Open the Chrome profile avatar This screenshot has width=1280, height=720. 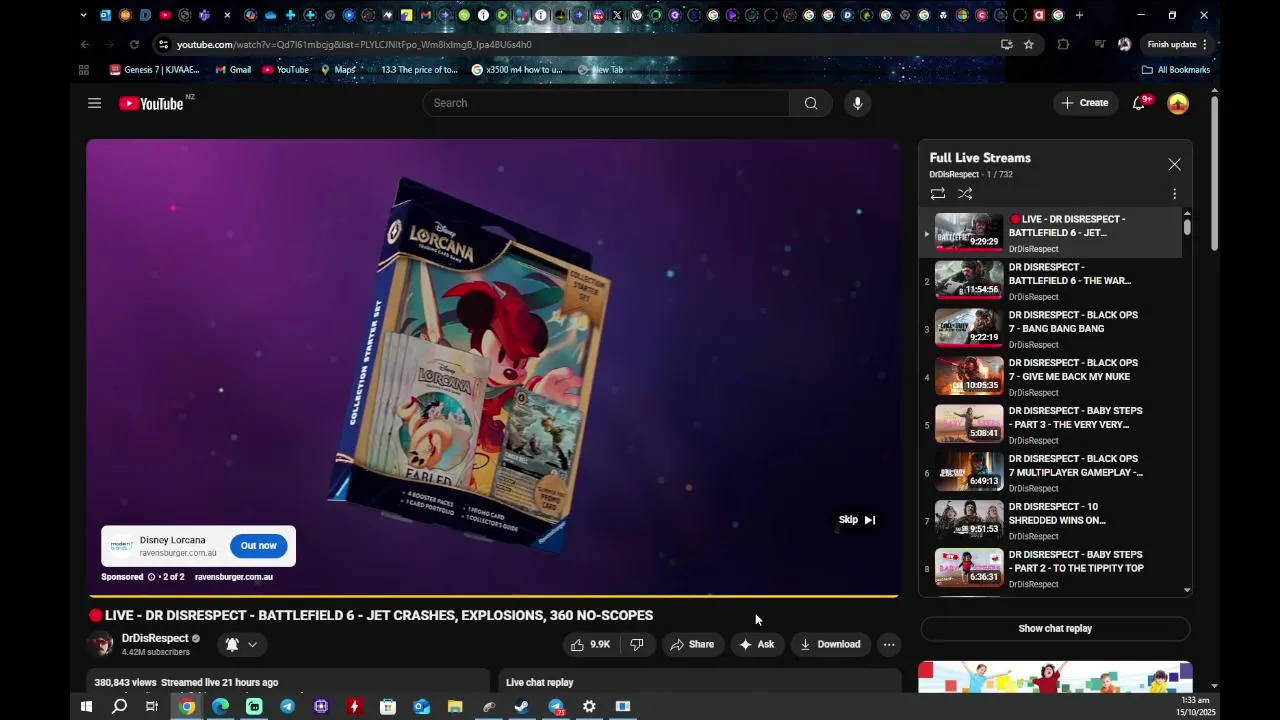tap(1124, 44)
